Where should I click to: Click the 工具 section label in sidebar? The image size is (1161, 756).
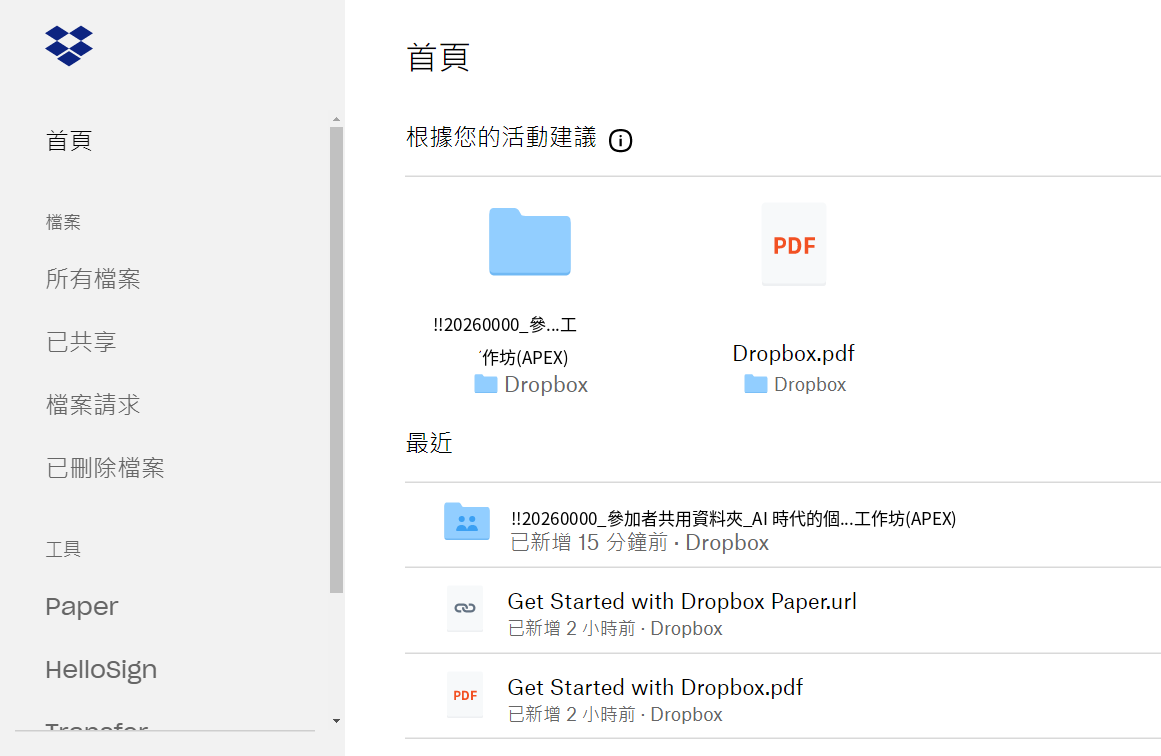click(63, 549)
